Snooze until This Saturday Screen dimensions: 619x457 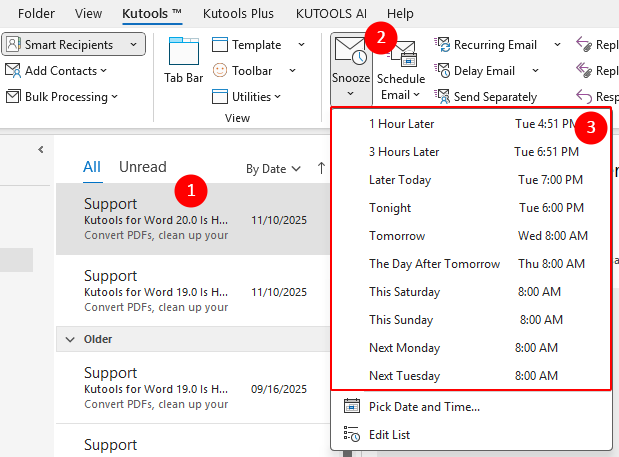(x=471, y=292)
